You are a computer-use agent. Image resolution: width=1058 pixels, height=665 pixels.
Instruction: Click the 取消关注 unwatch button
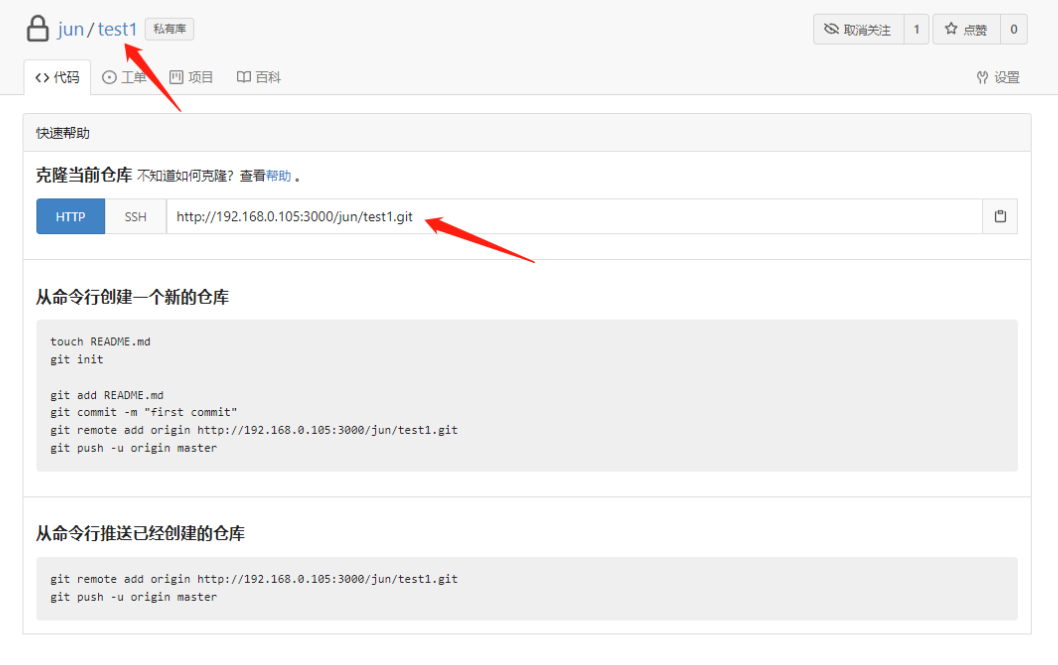click(x=858, y=30)
